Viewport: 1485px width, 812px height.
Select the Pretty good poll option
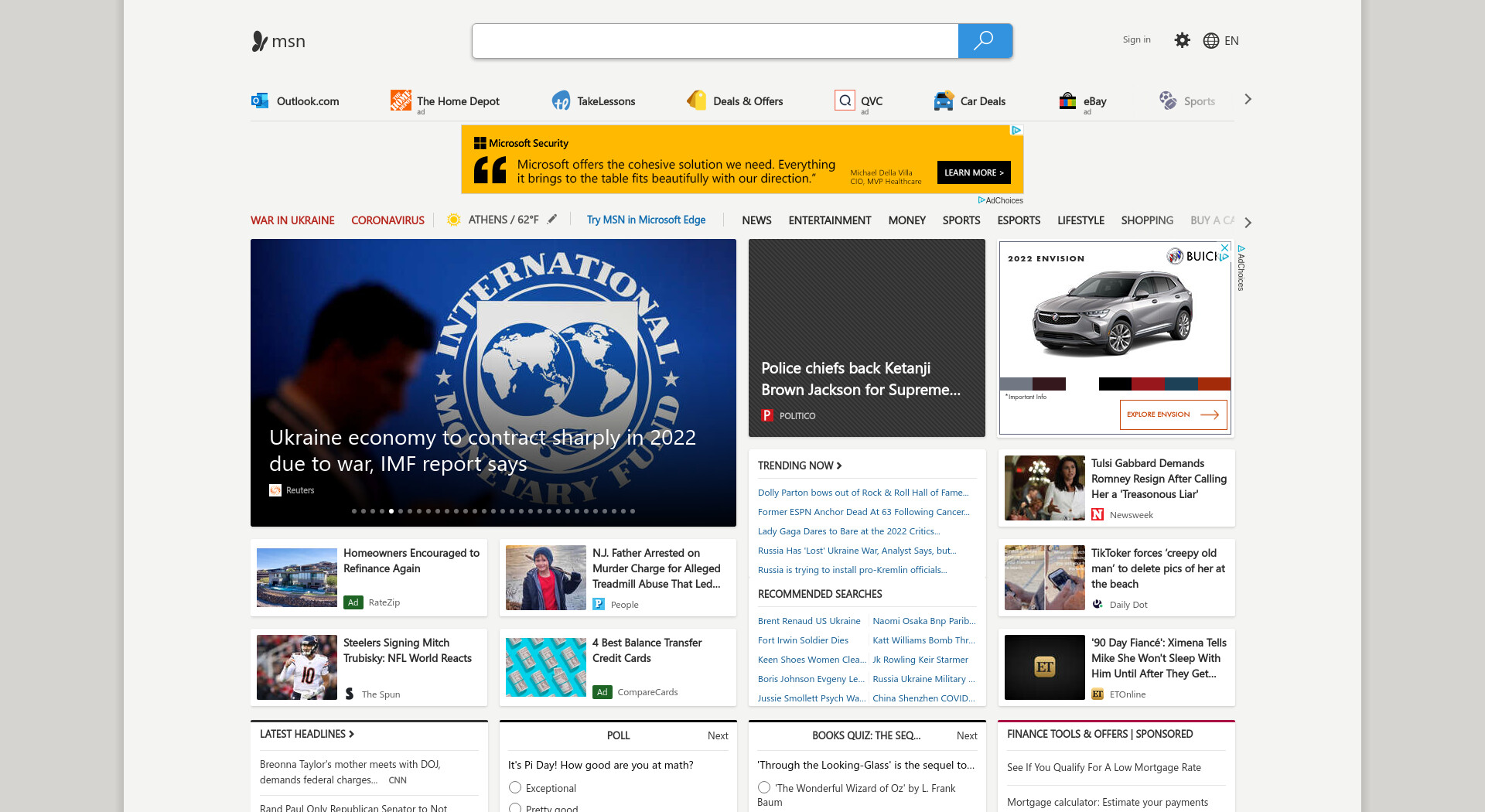[515, 808]
